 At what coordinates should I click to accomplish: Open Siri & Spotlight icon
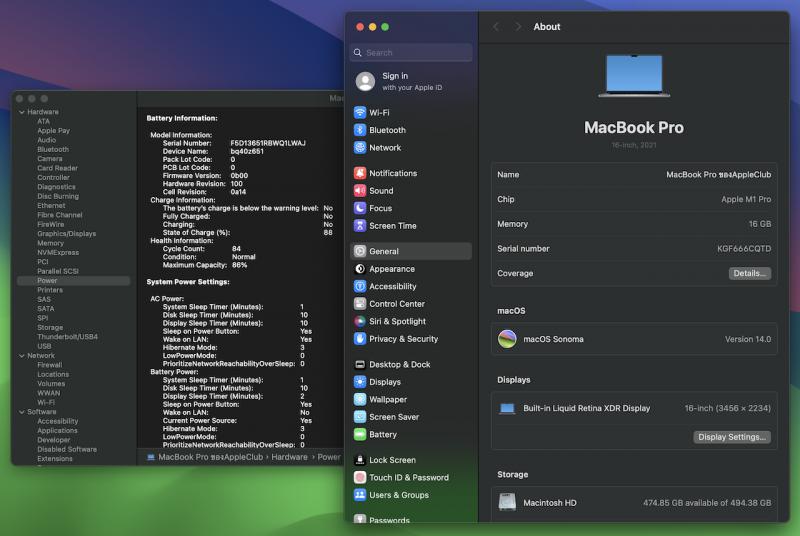point(360,322)
